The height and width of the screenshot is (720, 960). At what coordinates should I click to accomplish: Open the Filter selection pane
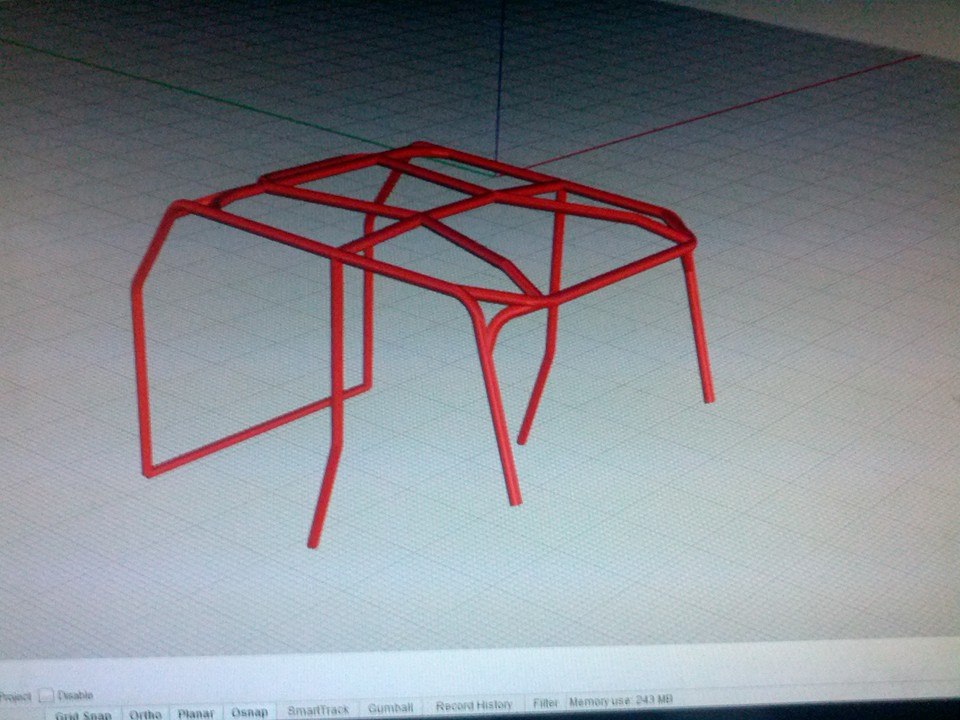(x=546, y=703)
